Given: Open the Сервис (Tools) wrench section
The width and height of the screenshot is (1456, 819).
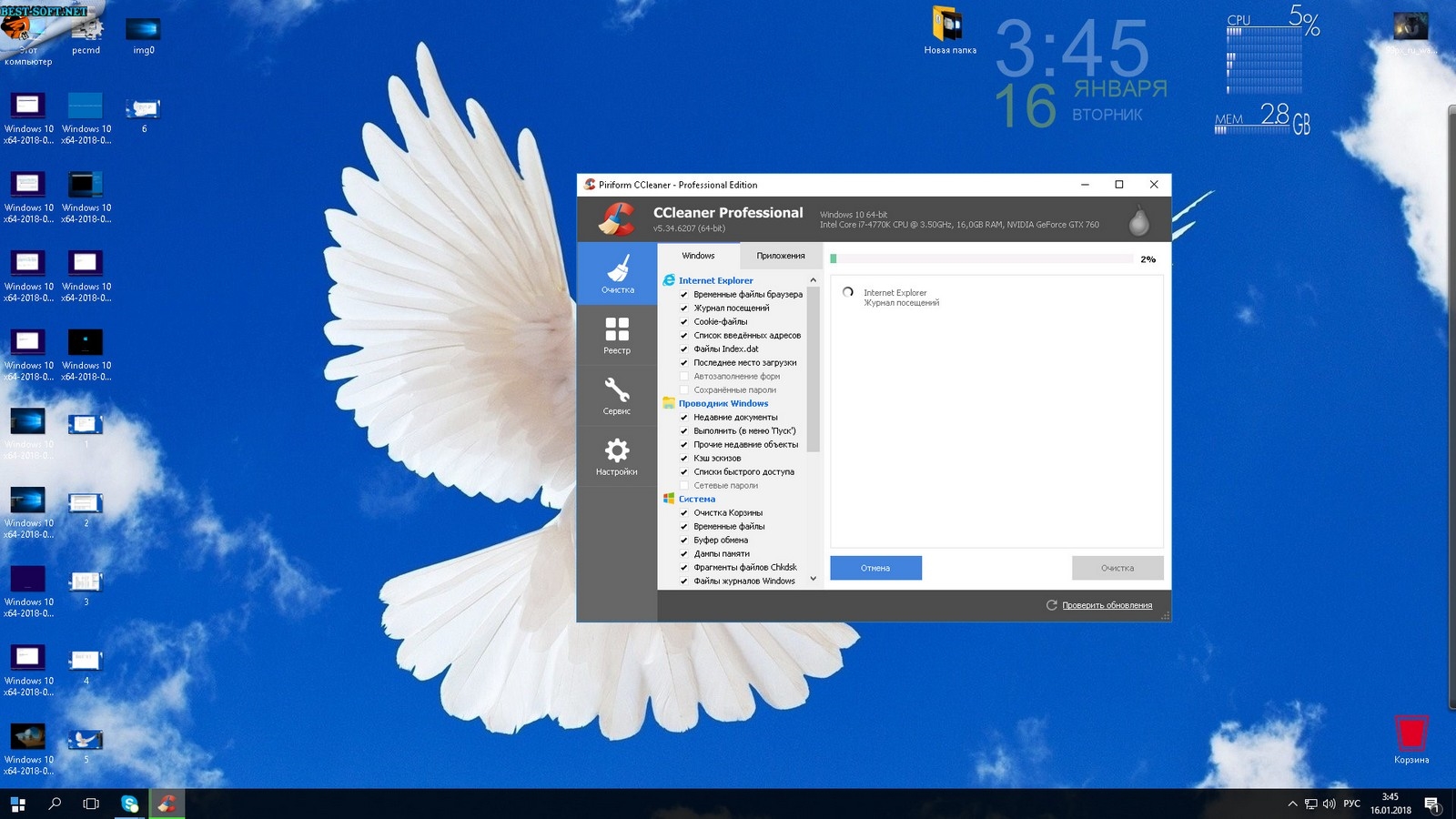Looking at the screenshot, I should 617,396.
